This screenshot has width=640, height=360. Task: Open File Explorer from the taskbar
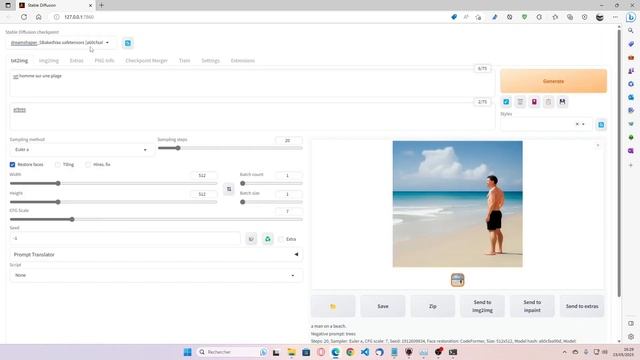point(291,352)
